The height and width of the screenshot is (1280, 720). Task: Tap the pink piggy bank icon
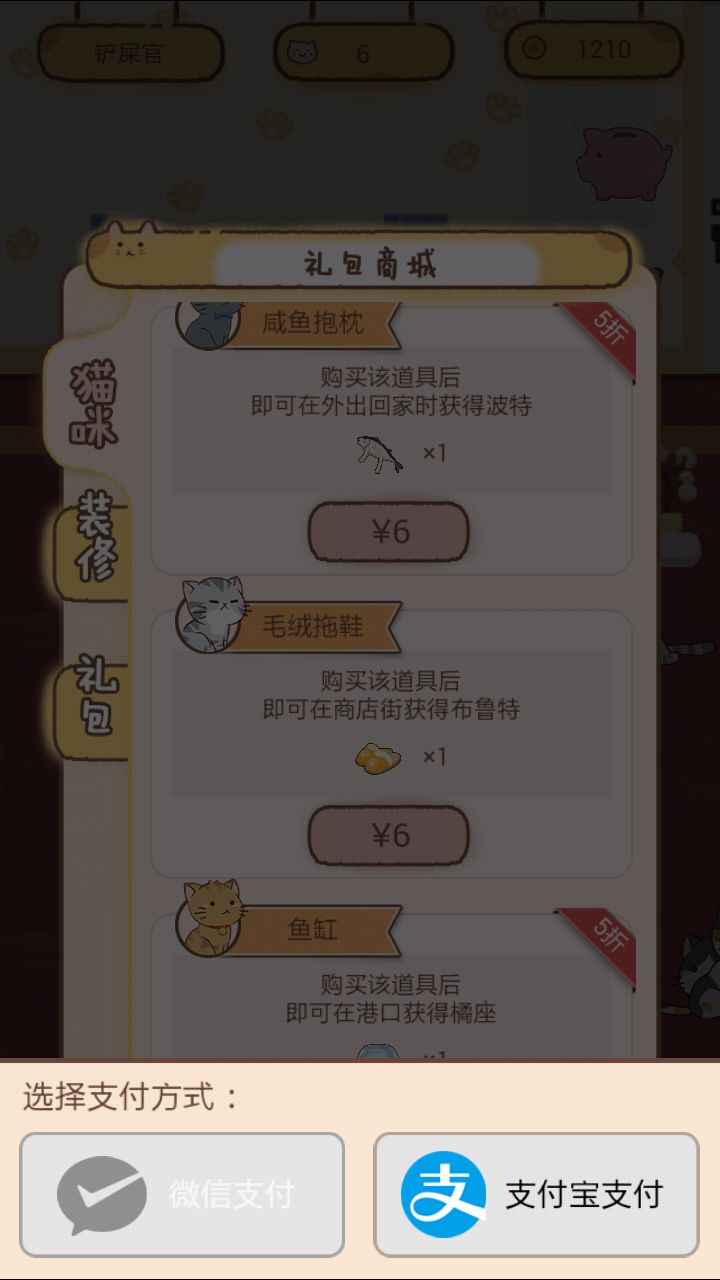[x=623, y=162]
